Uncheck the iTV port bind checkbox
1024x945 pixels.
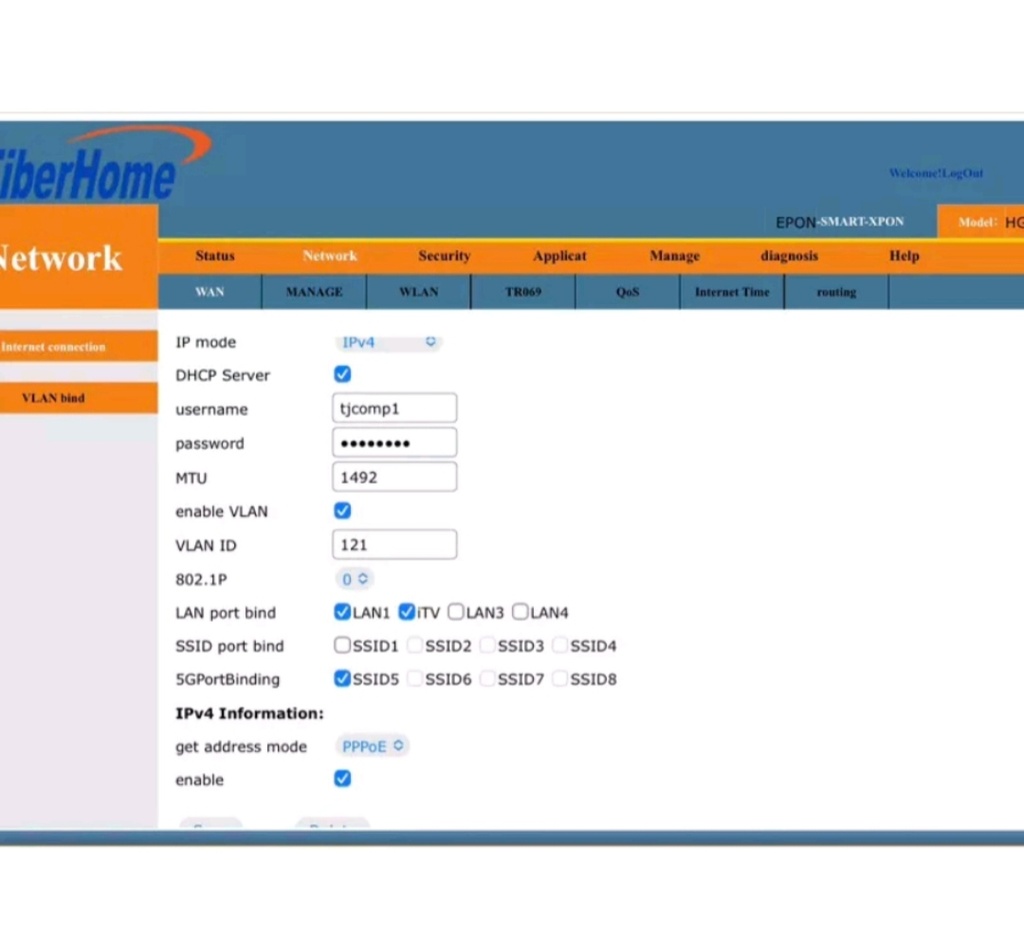[x=406, y=612]
